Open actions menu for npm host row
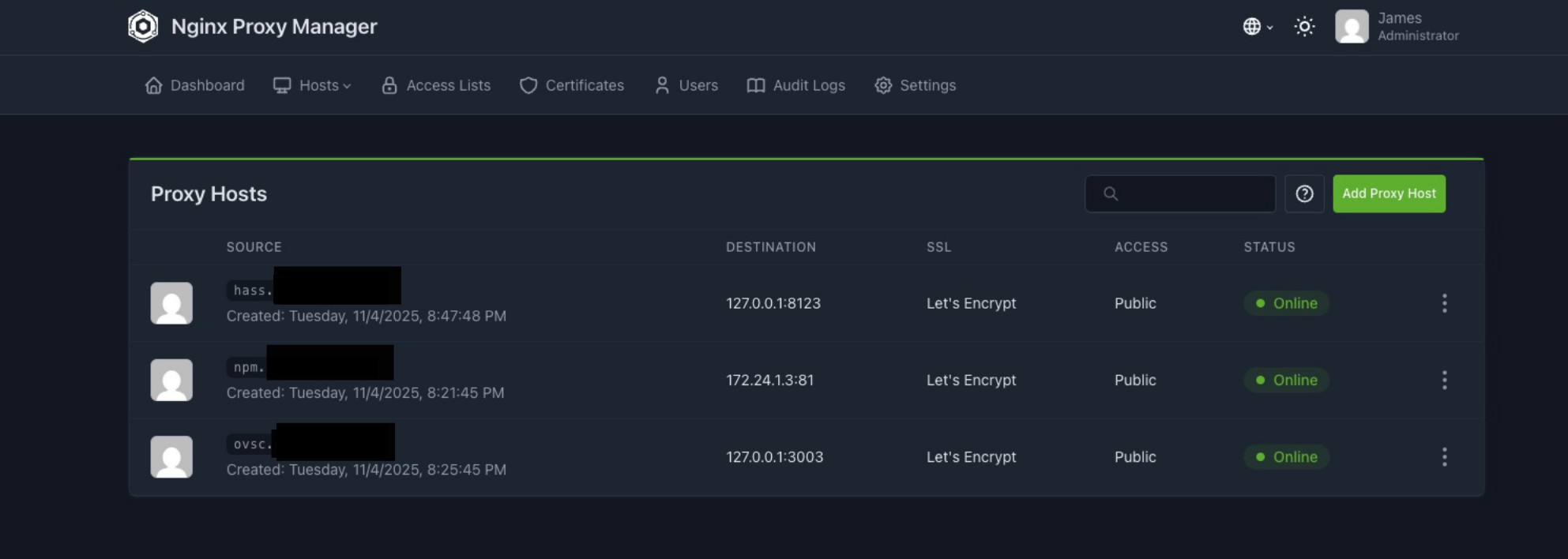 1444,380
